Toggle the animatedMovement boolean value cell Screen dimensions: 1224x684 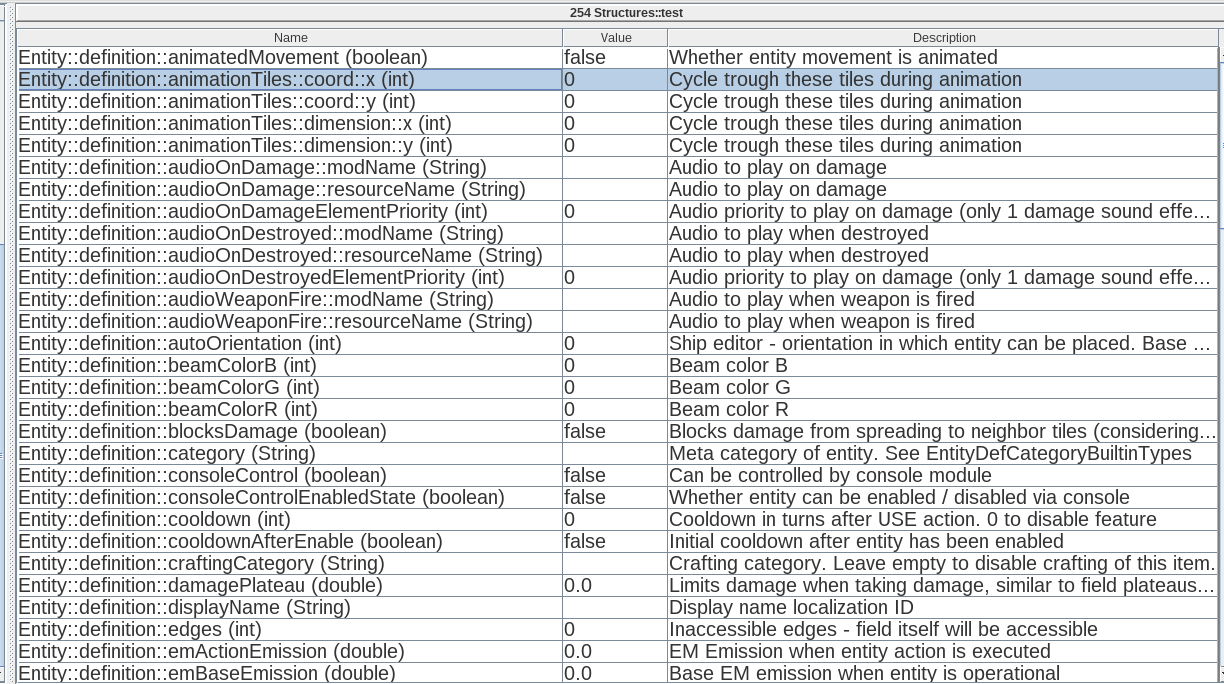(x=615, y=58)
